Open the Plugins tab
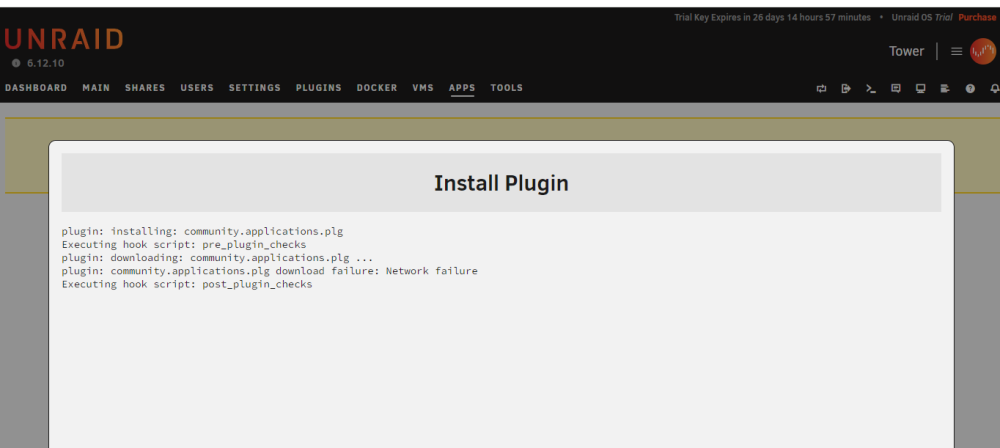Image resolution: width=1000 pixels, height=448 pixels. 318,88
